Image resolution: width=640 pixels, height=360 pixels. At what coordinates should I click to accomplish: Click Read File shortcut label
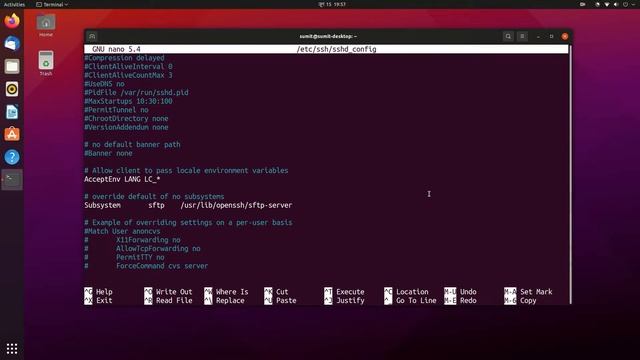174,300
